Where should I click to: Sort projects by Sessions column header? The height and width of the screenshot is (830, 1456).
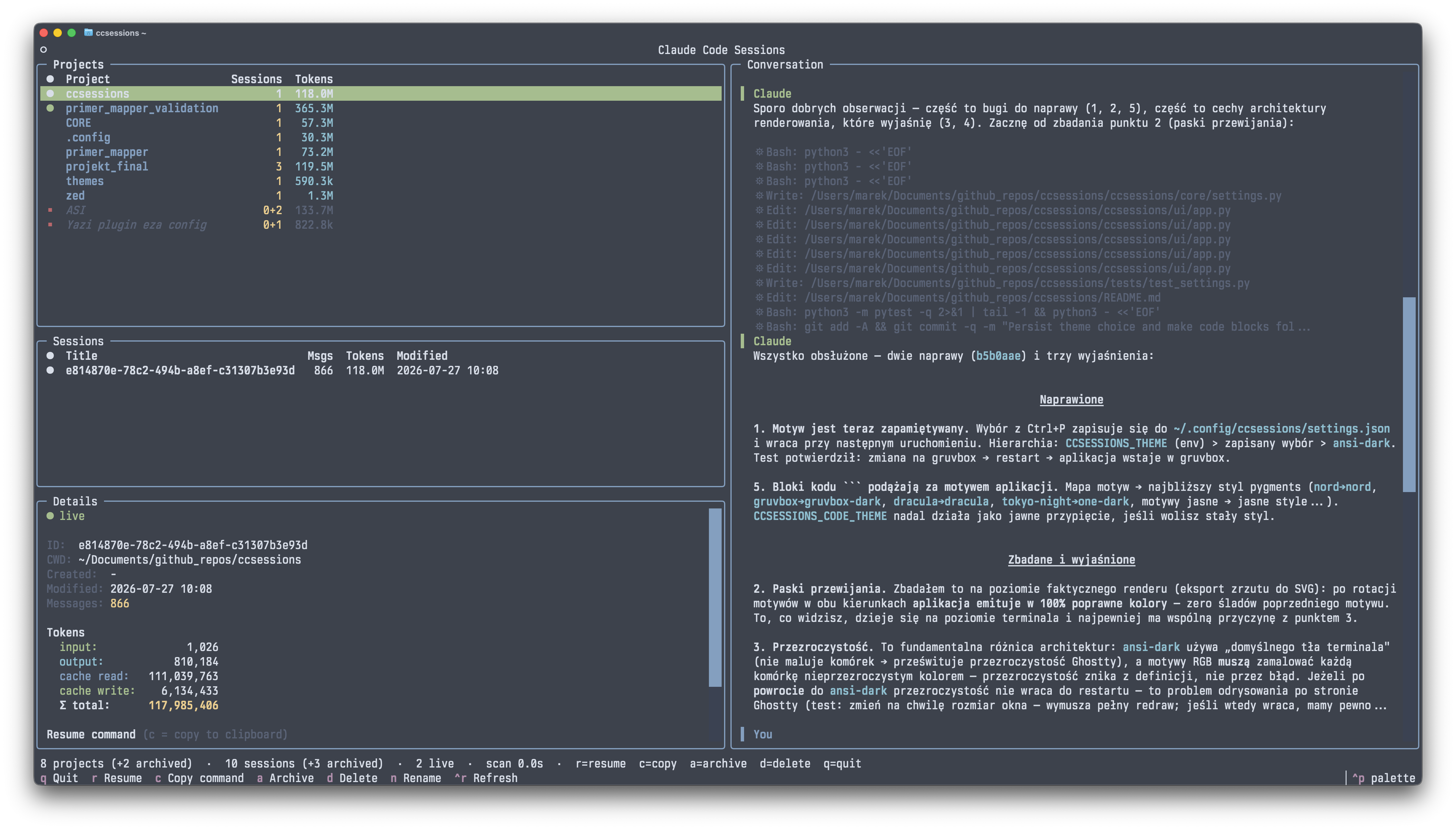point(256,79)
